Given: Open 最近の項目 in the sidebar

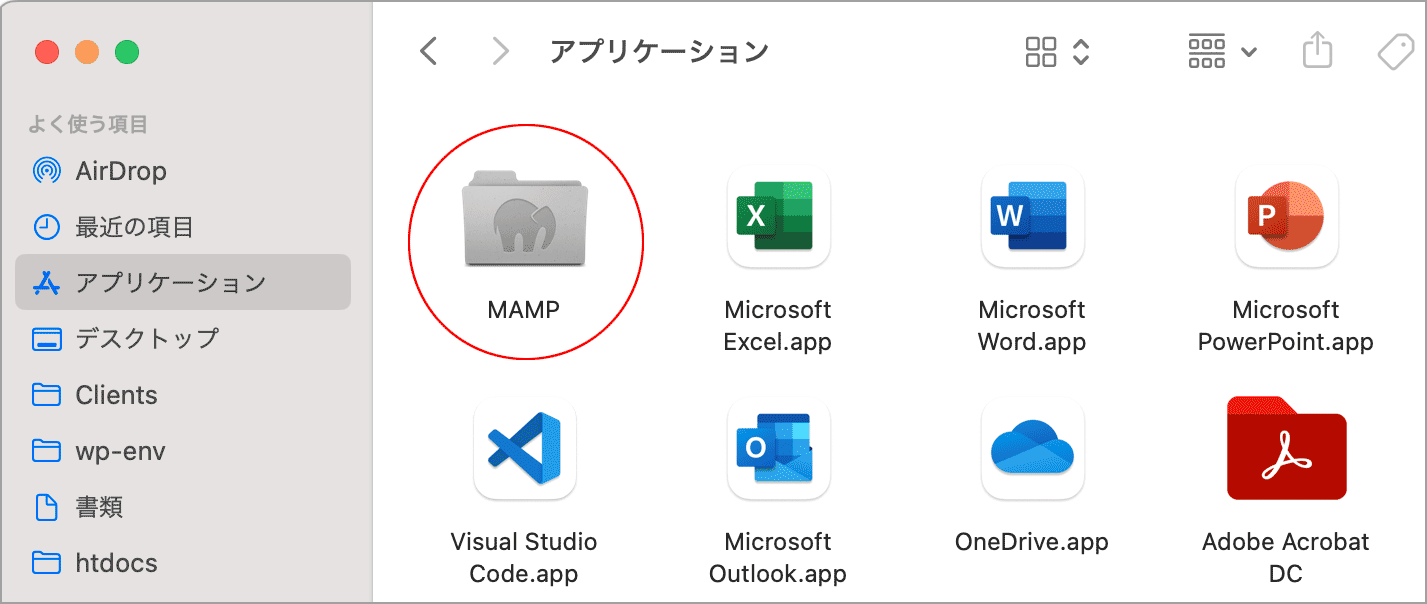Looking at the screenshot, I should tap(183, 227).
